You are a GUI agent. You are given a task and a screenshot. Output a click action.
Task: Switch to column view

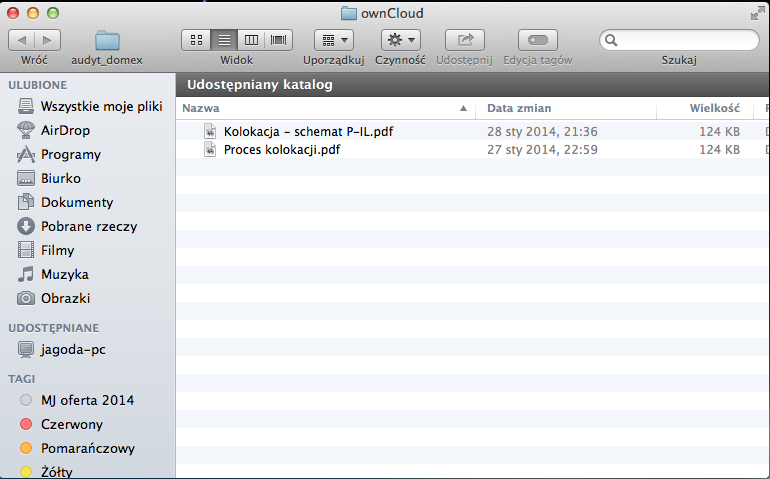coord(251,40)
